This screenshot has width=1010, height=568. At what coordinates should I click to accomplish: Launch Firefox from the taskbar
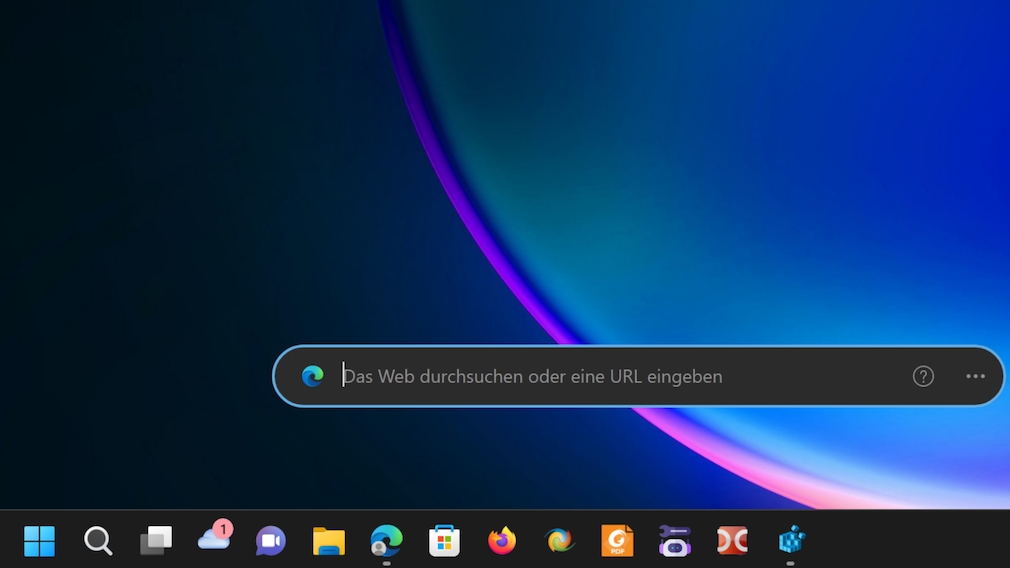[502, 541]
